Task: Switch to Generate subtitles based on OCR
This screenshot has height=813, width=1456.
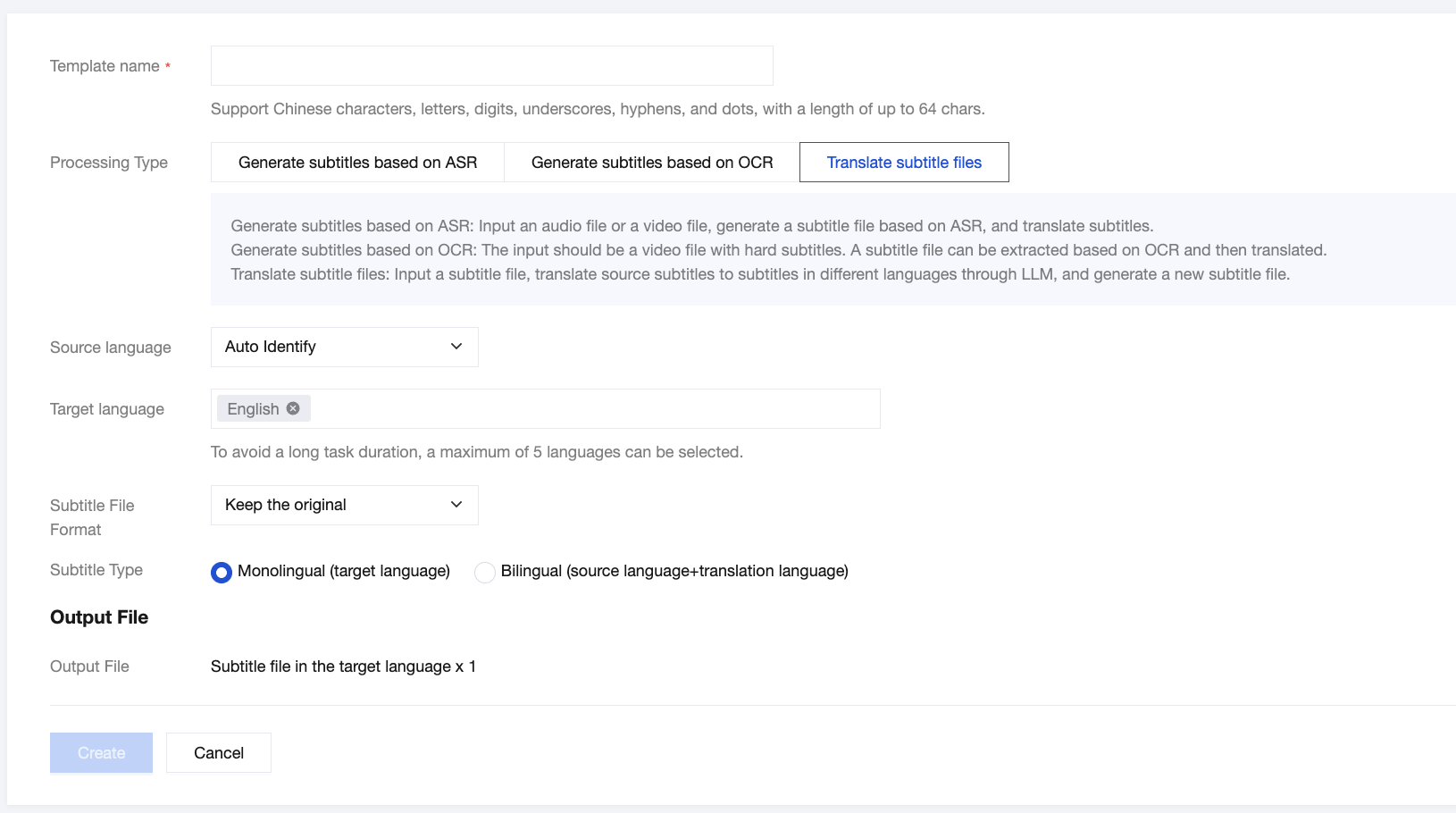Action: pyautogui.click(x=652, y=163)
